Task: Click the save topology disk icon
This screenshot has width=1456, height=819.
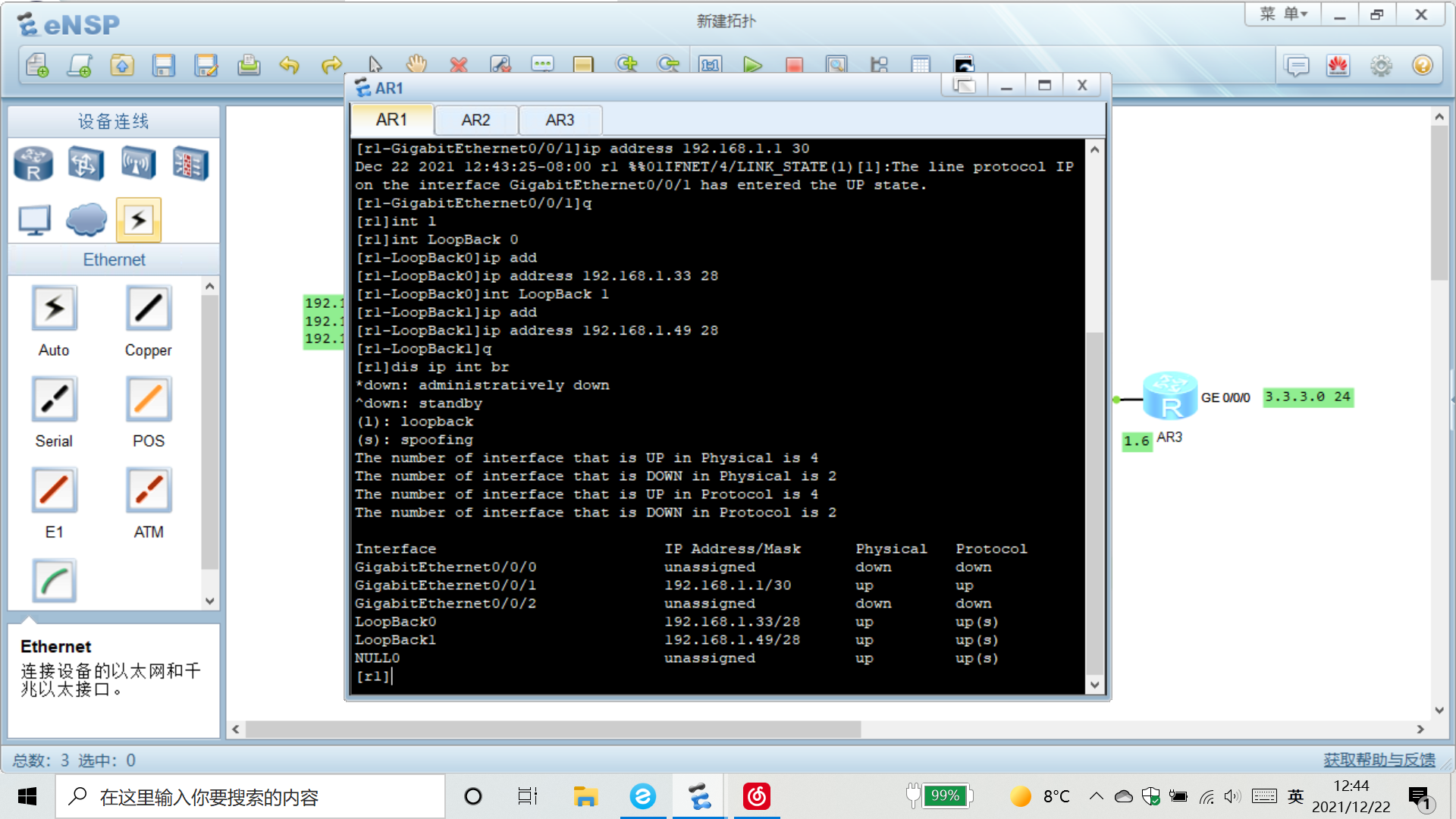Action: pos(163,65)
